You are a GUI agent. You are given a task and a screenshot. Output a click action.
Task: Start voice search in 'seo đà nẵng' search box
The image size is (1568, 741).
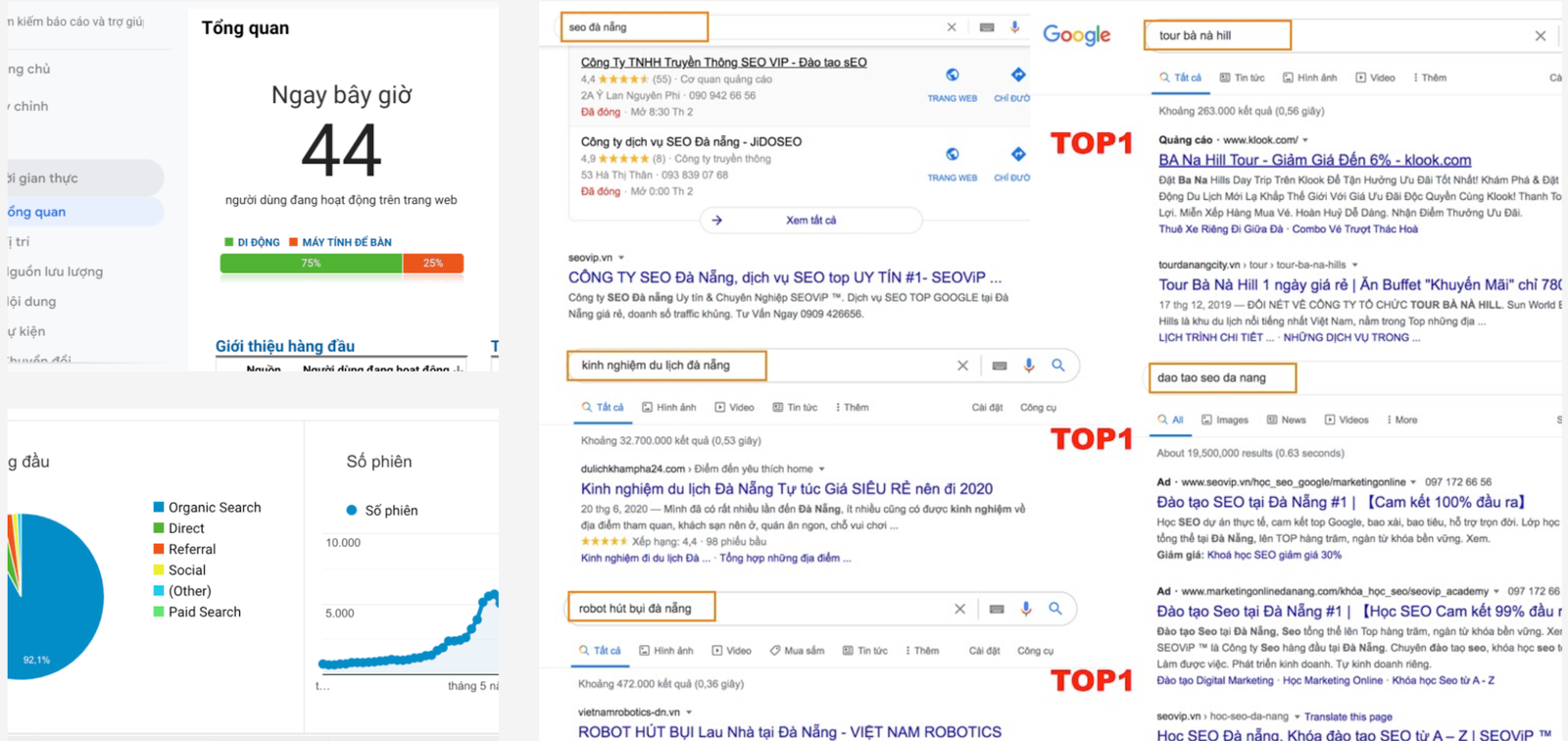click(x=1015, y=26)
